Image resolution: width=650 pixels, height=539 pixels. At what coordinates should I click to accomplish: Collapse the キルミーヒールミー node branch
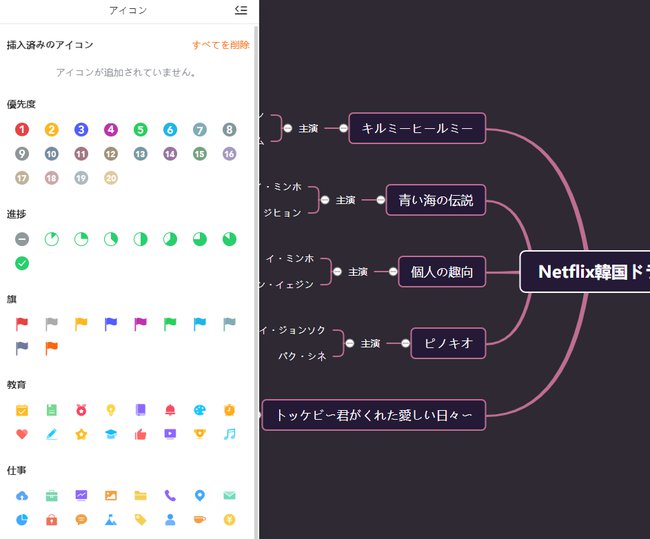click(343, 129)
